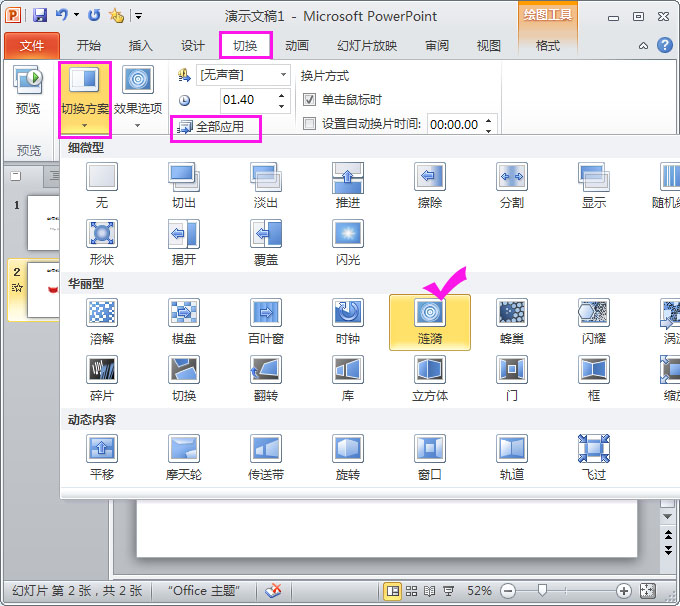Open the 视图 view tab

(x=489, y=45)
